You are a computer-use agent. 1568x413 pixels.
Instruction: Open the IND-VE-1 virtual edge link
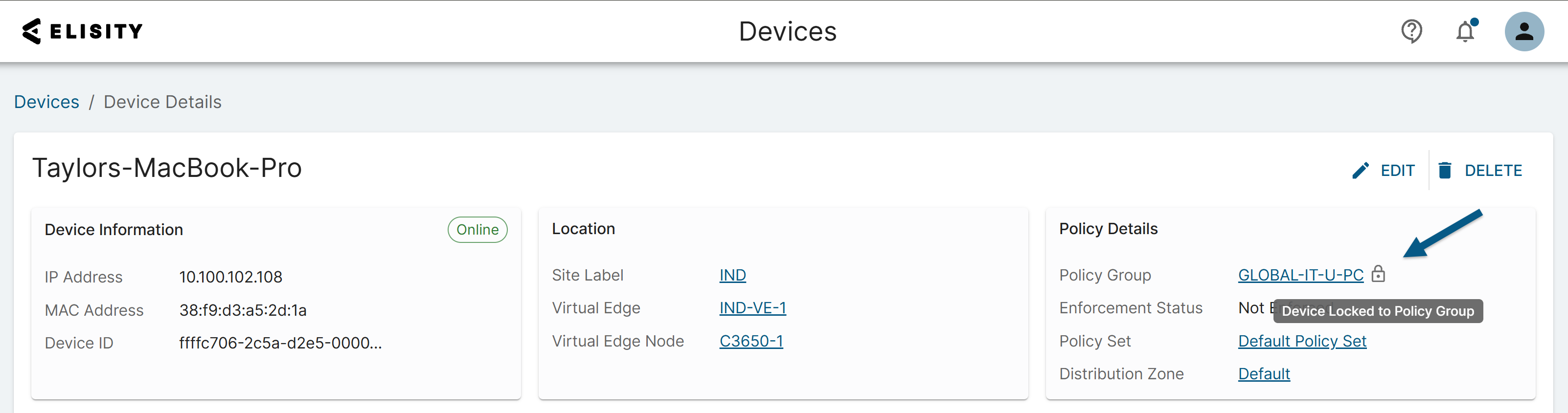click(x=752, y=308)
